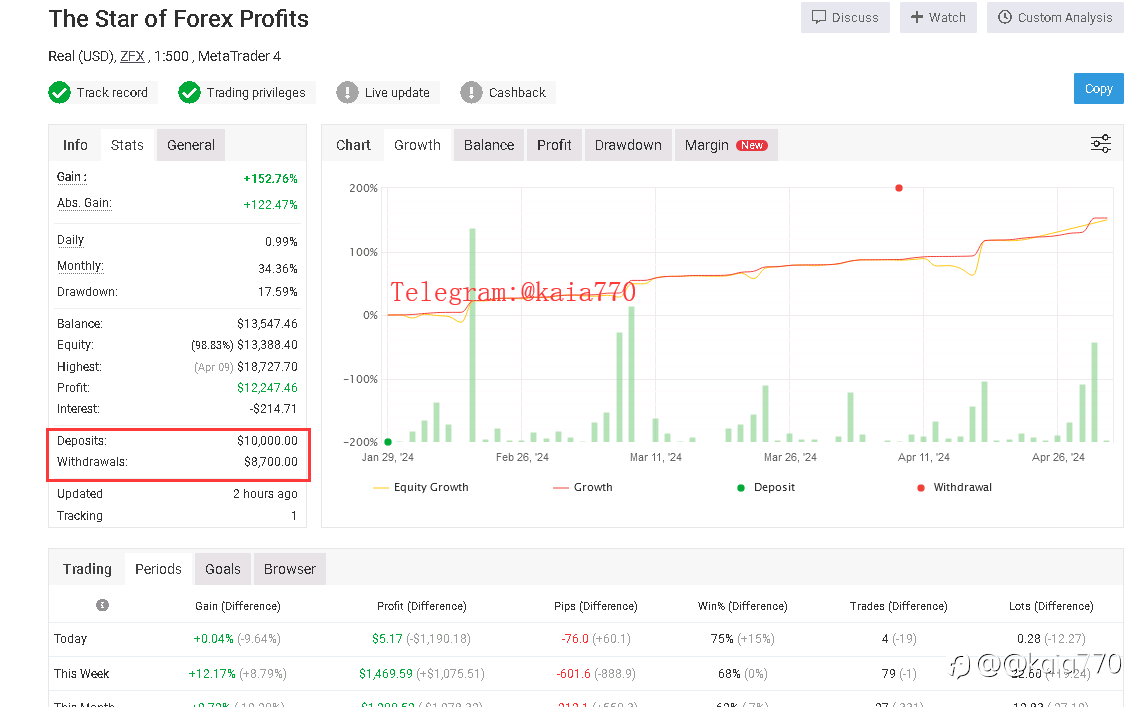Click the info icon in the Periods table header
Image resolution: width=1134 pixels, height=707 pixels.
click(102, 605)
